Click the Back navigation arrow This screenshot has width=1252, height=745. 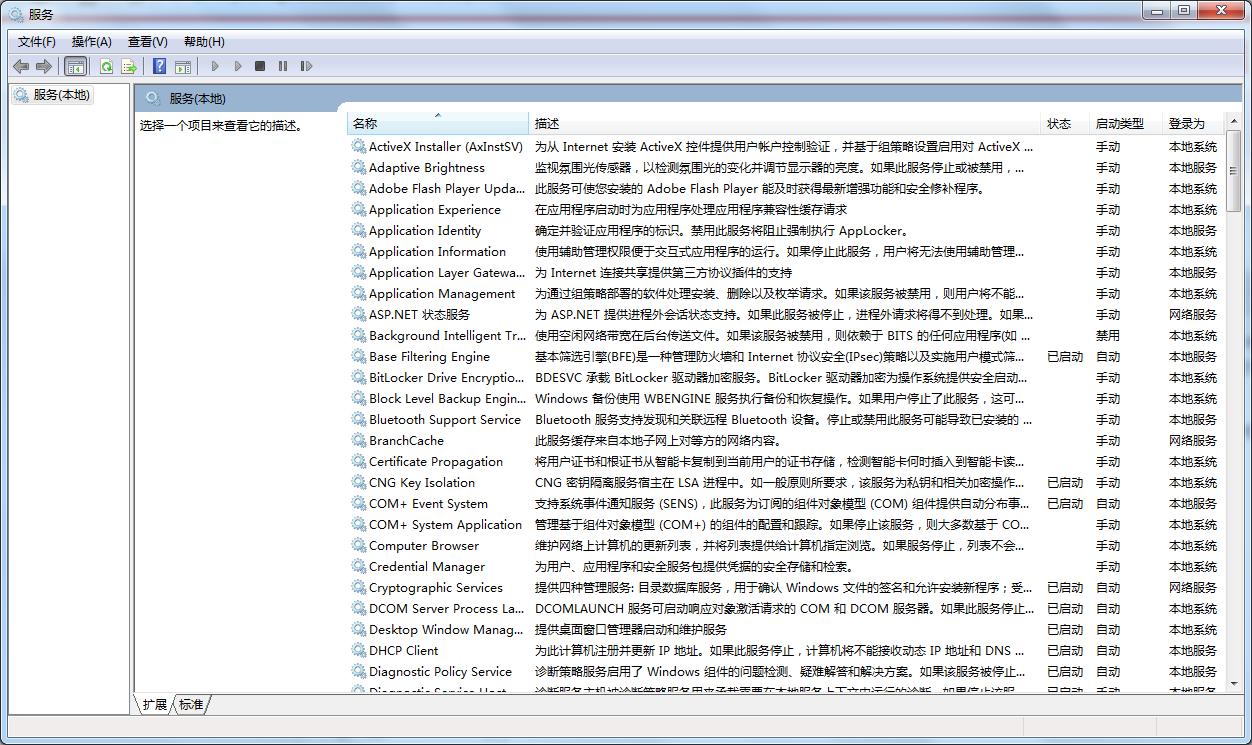(x=21, y=66)
